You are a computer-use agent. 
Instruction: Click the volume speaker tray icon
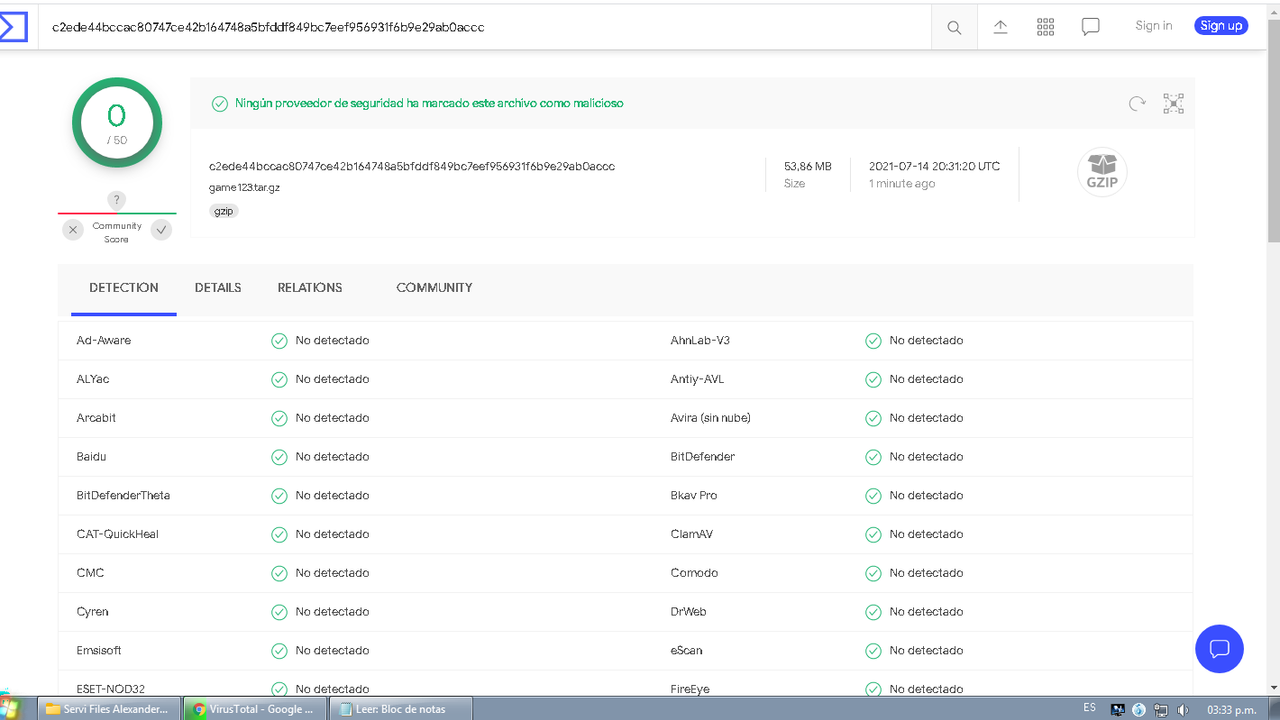point(1183,710)
